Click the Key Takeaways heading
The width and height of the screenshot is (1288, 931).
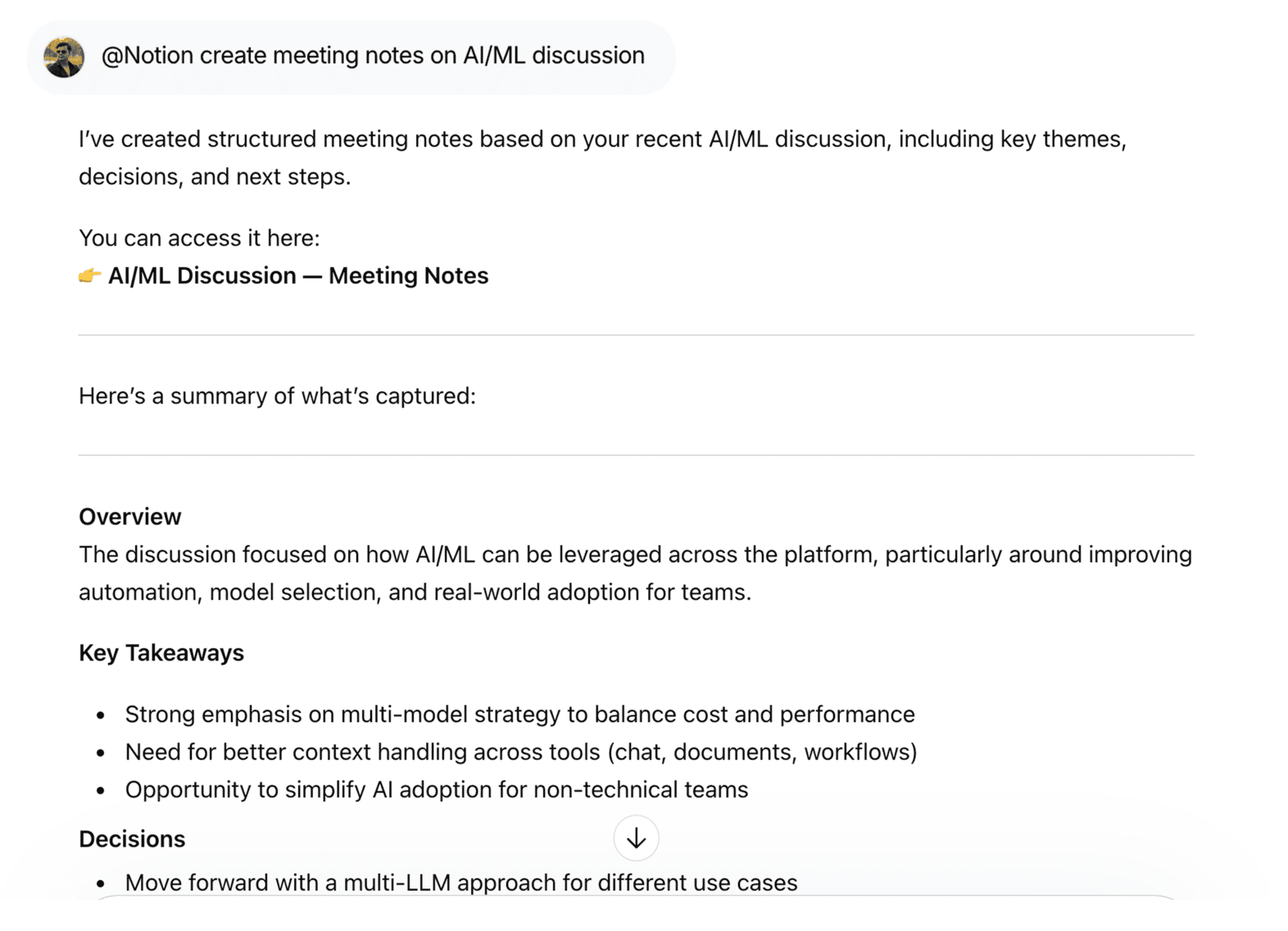click(x=161, y=652)
